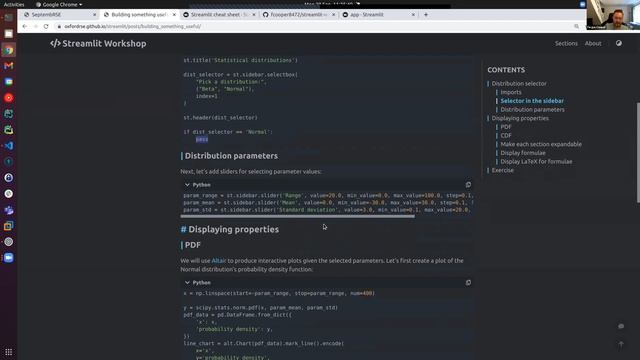Open Gmail from the dock

click(9, 66)
